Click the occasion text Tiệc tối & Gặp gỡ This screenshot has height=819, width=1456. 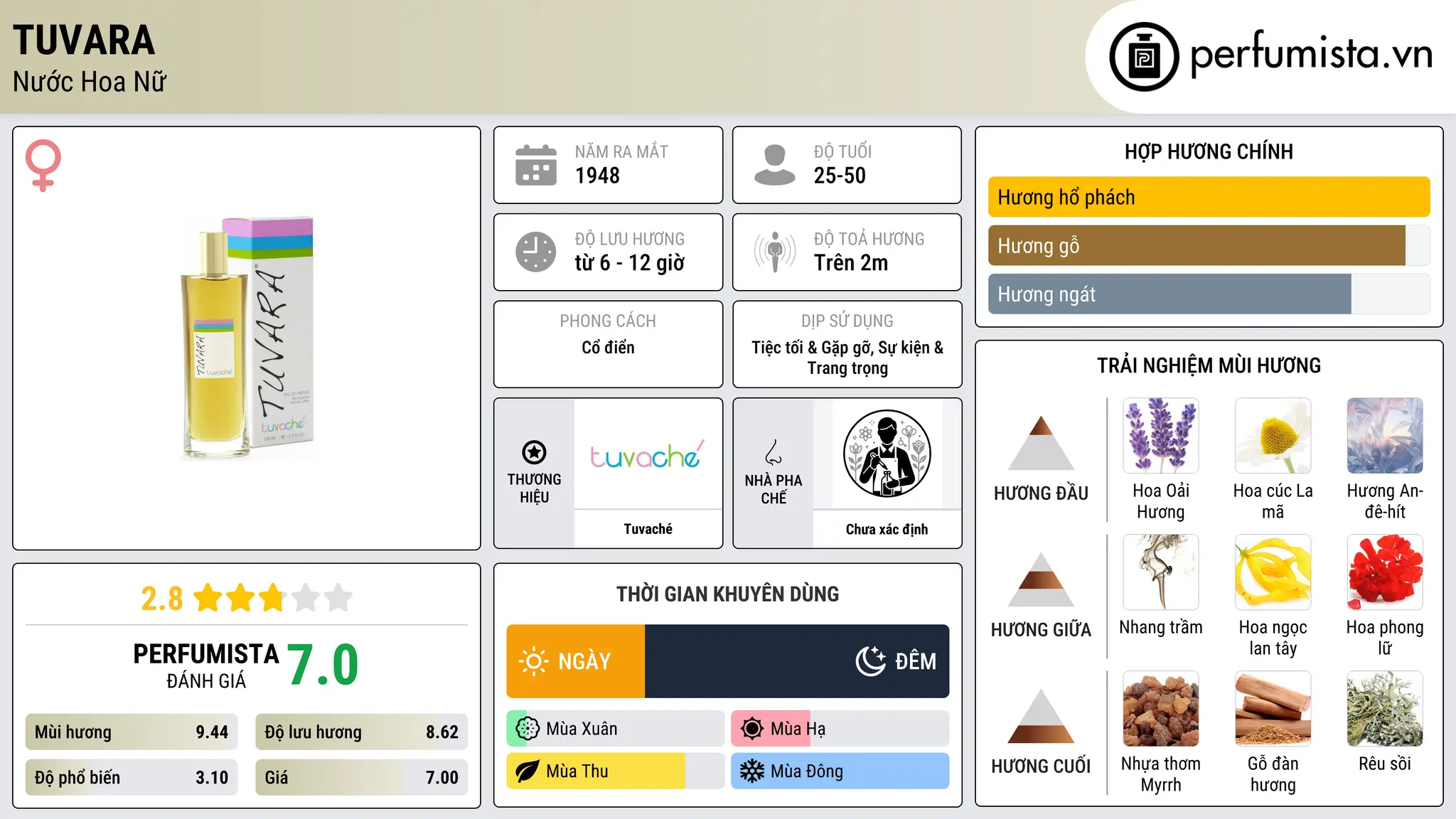coord(812,348)
